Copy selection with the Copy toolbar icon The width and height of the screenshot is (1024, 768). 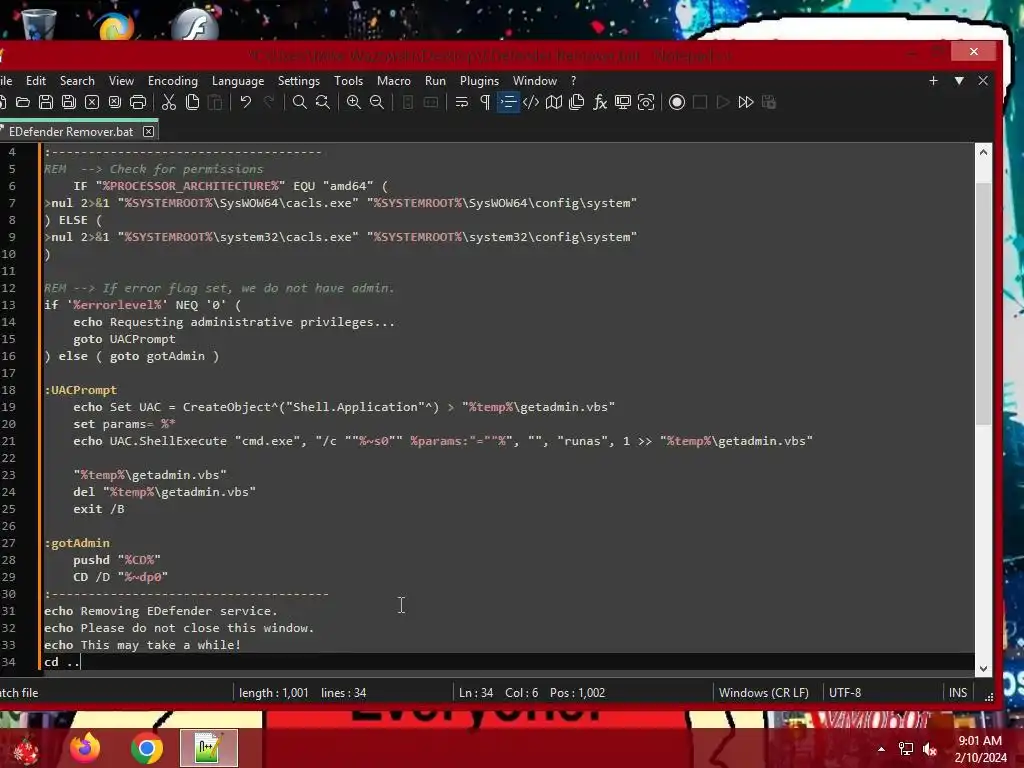[193, 103]
